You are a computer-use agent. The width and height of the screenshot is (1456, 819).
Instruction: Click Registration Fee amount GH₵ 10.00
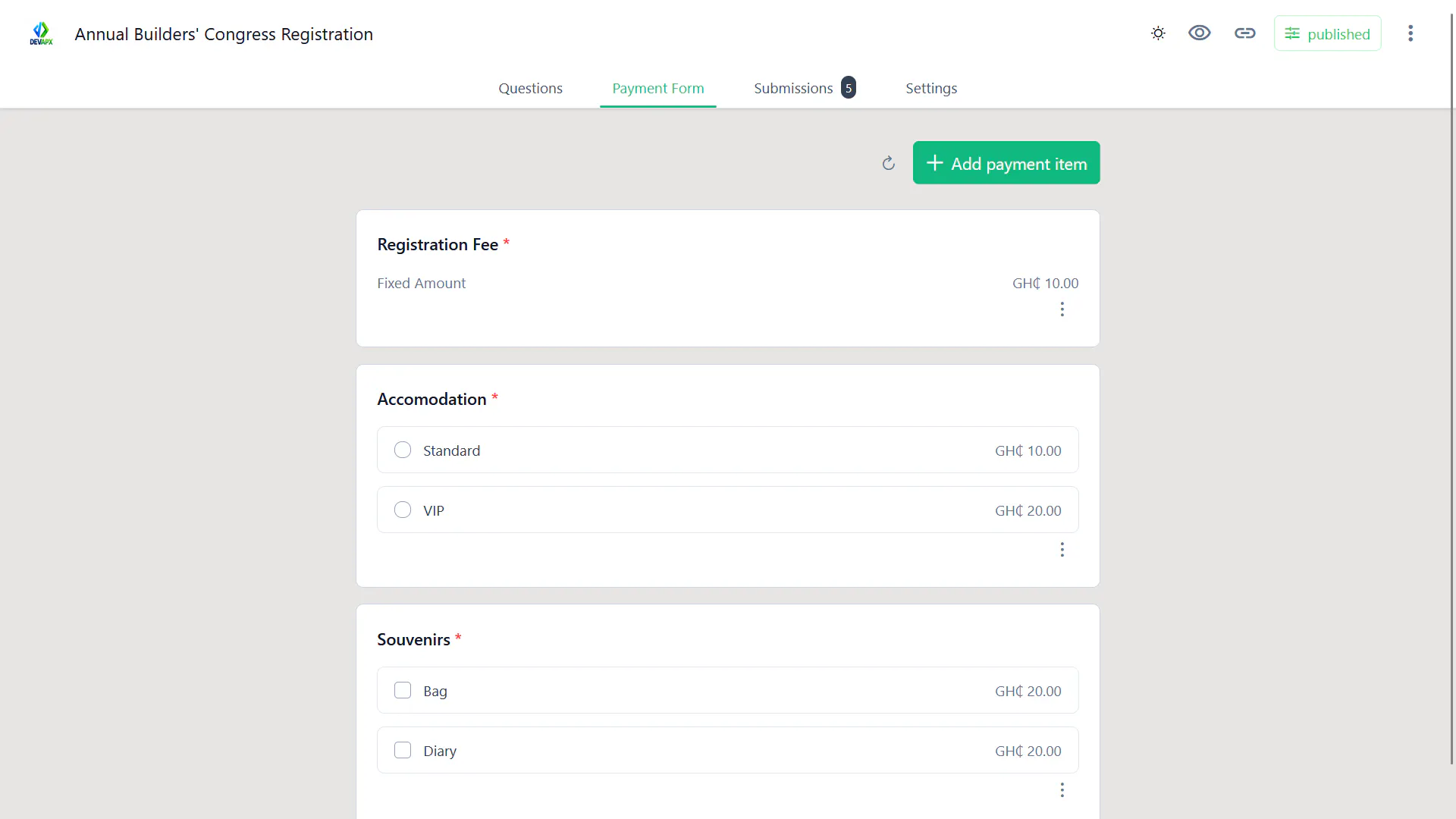1045,283
